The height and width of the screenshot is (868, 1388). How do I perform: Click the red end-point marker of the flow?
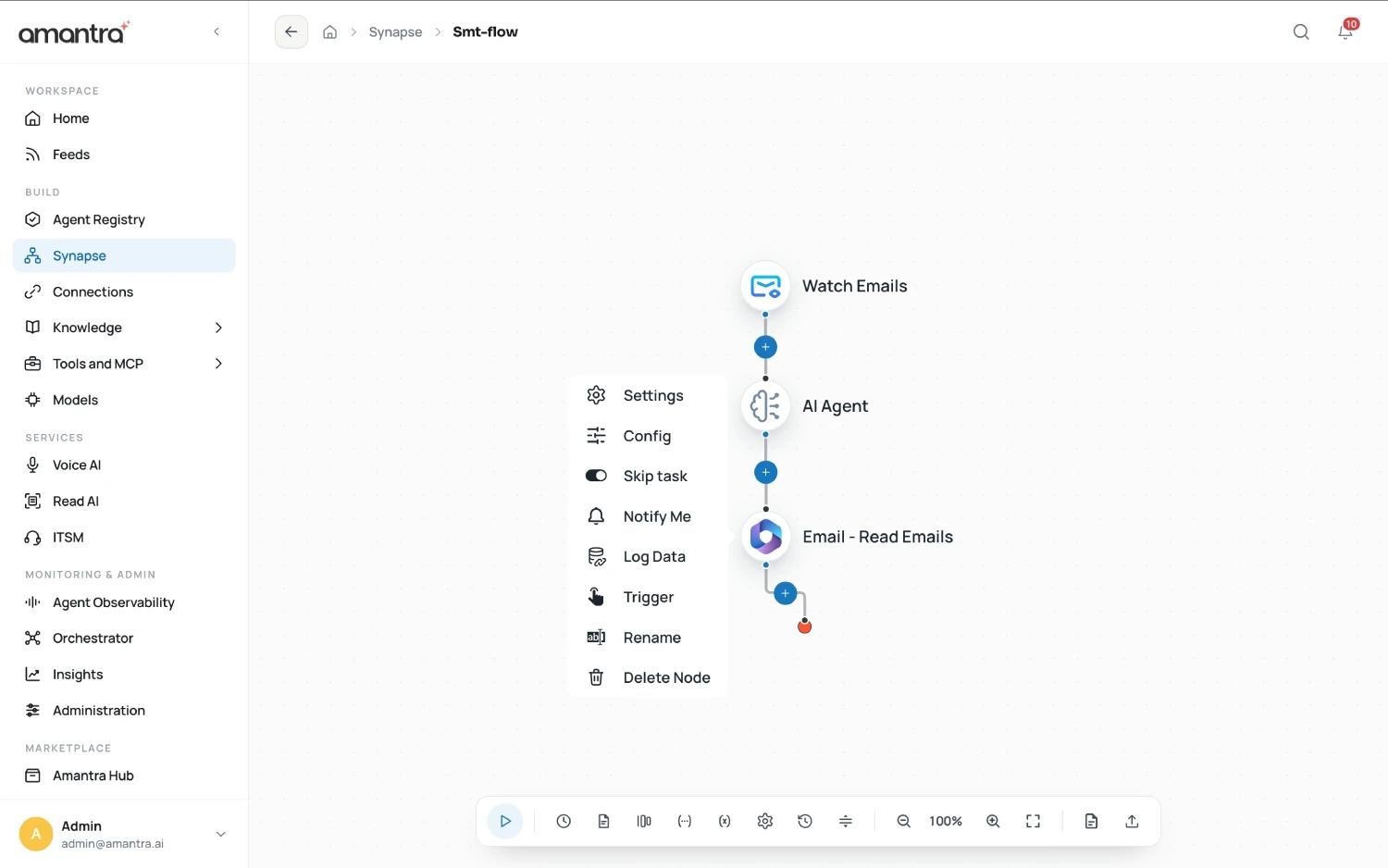pos(805,626)
